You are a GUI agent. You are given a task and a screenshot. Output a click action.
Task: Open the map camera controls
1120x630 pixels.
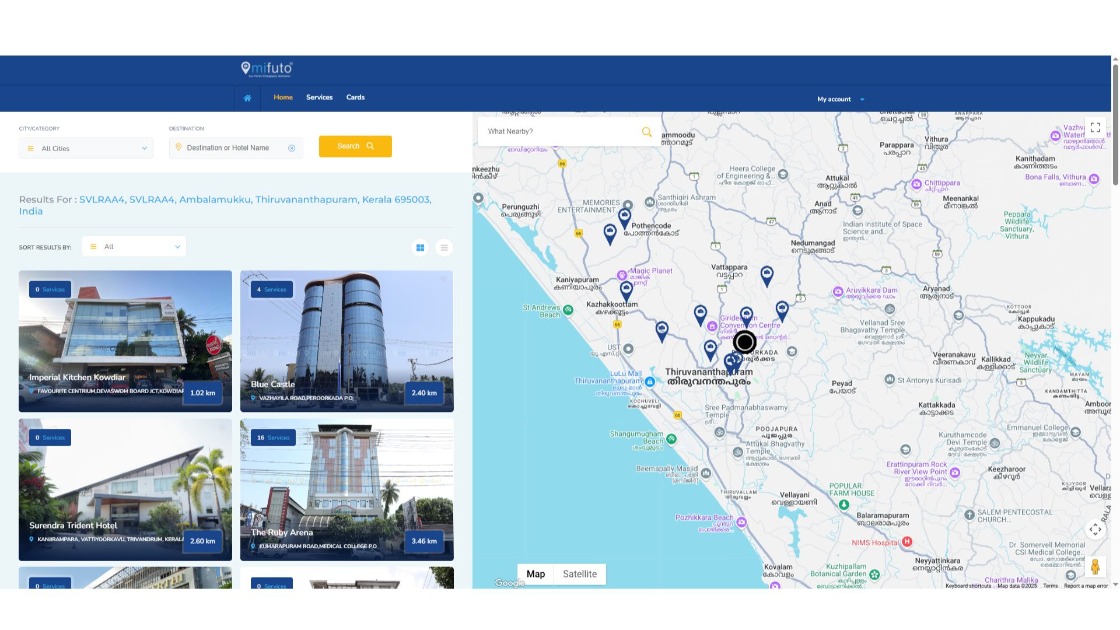click(x=1095, y=529)
